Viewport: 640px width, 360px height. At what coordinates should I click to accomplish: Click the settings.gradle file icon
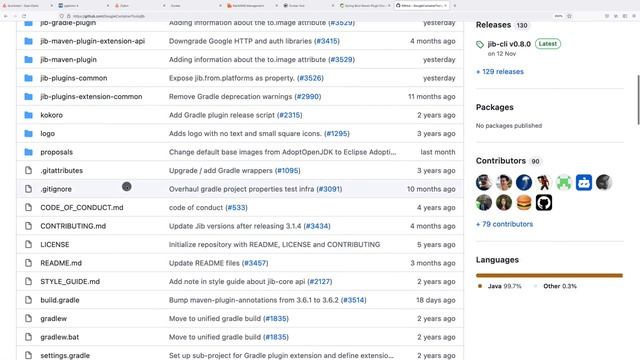tap(28, 355)
